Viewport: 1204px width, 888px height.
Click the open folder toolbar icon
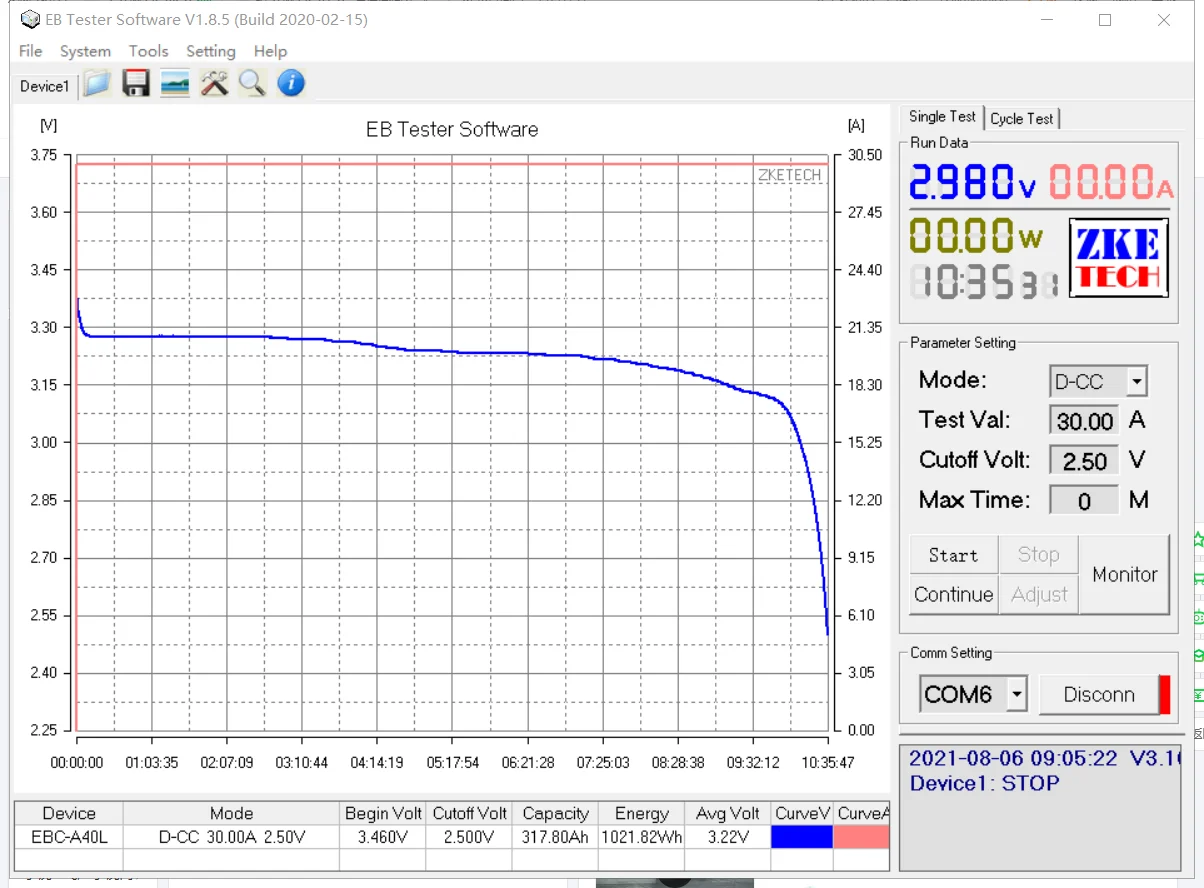tap(96, 84)
